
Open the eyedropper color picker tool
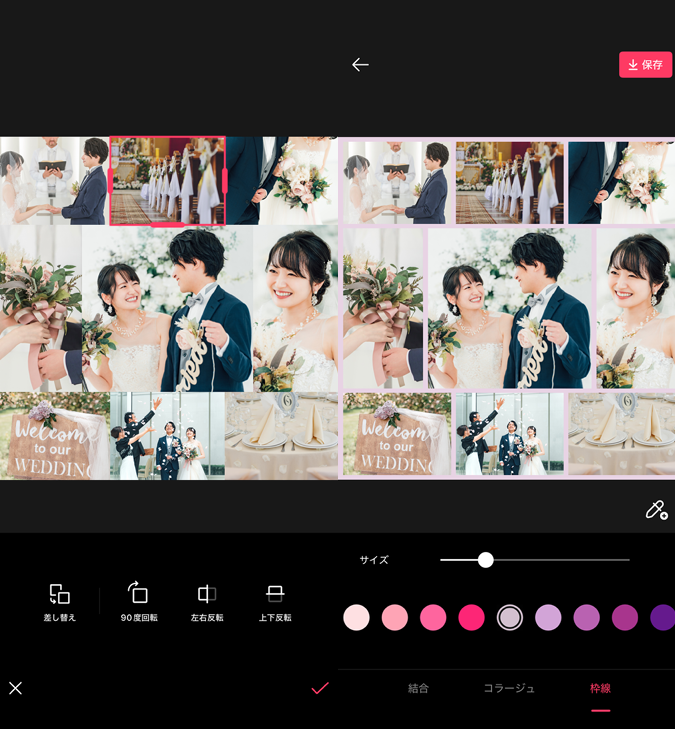(656, 510)
